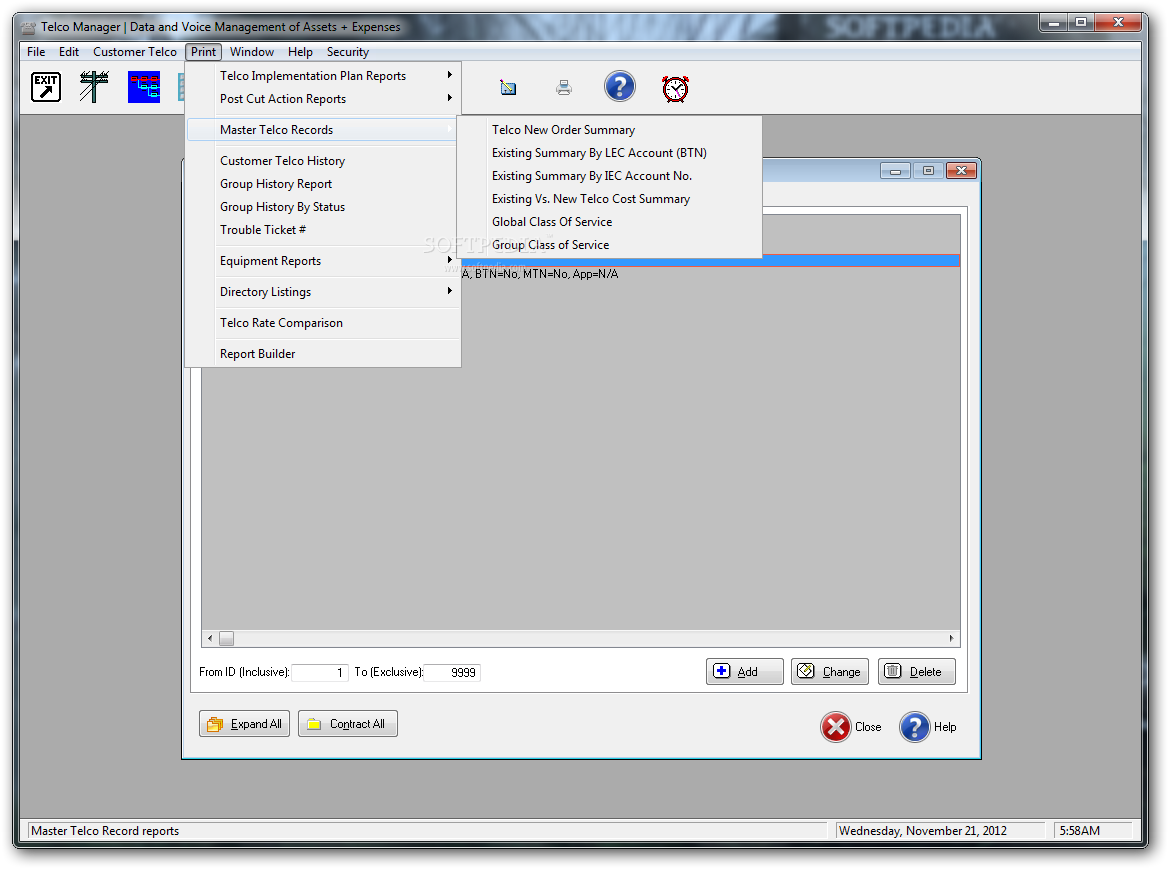1169x869 pixels.
Task: Open the Edit menu
Action: [69, 51]
